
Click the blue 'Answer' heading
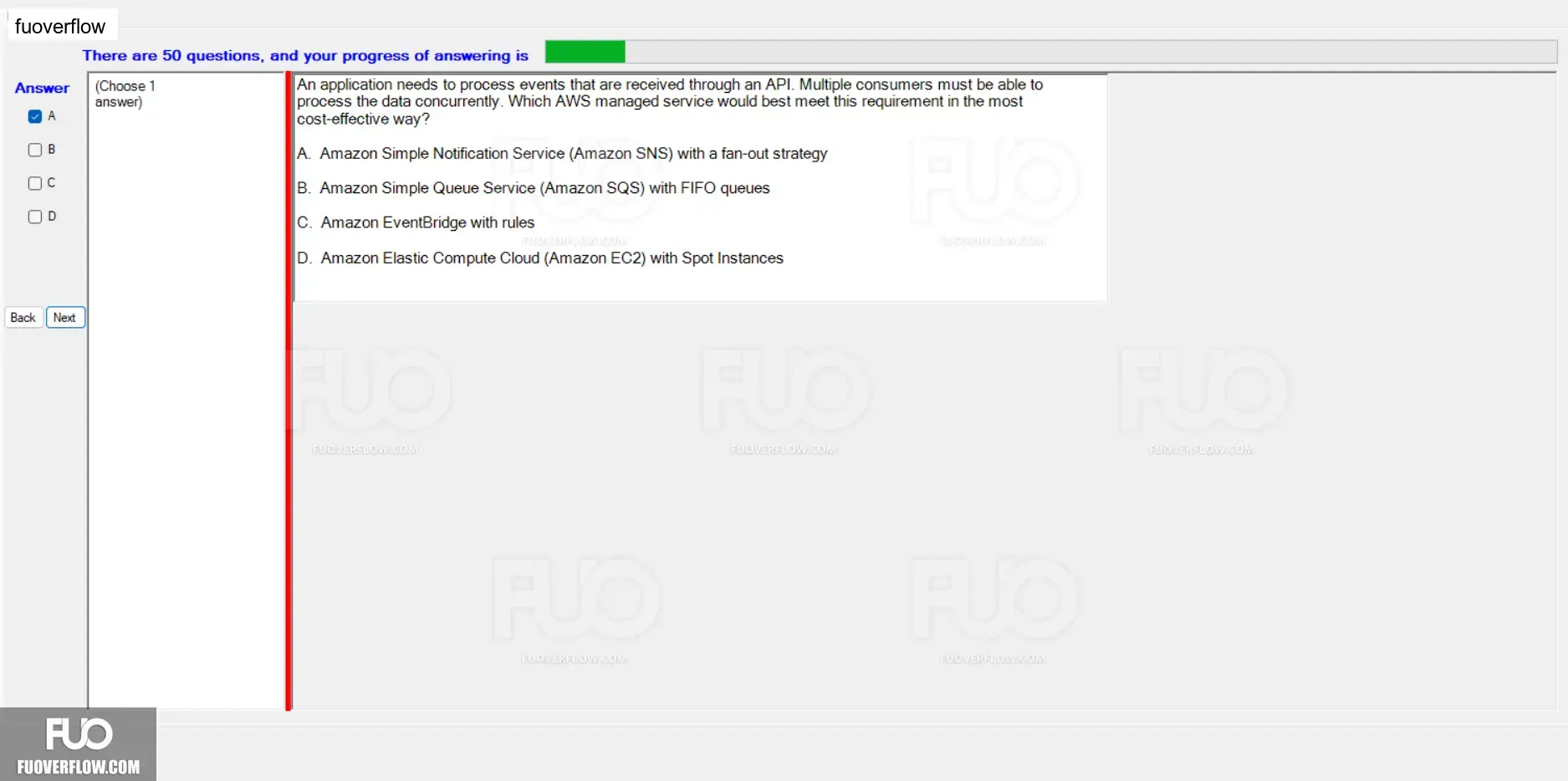(42, 88)
